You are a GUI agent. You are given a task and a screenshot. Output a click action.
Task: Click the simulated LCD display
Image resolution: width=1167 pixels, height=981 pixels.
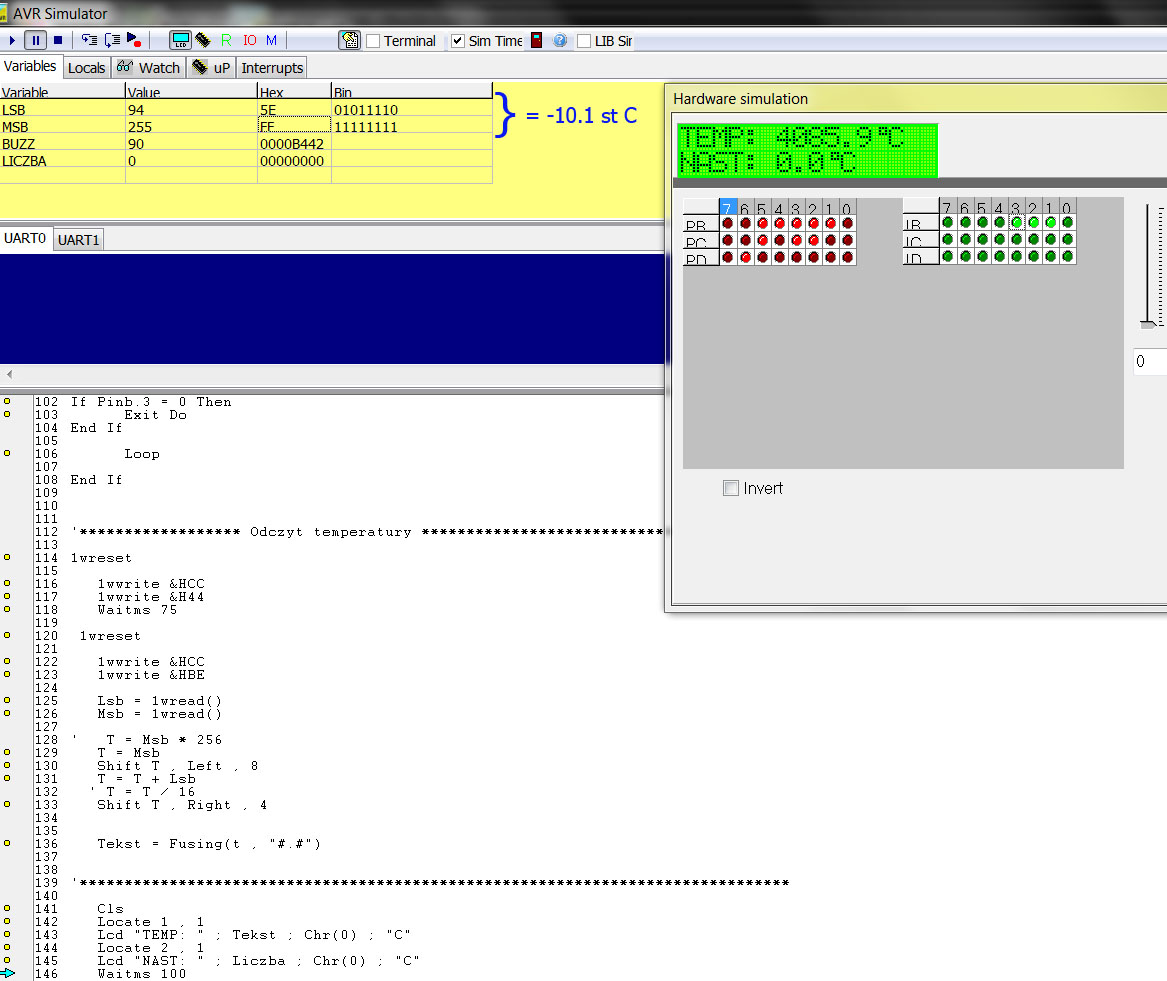pyautogui.click(x=807, y=150)
